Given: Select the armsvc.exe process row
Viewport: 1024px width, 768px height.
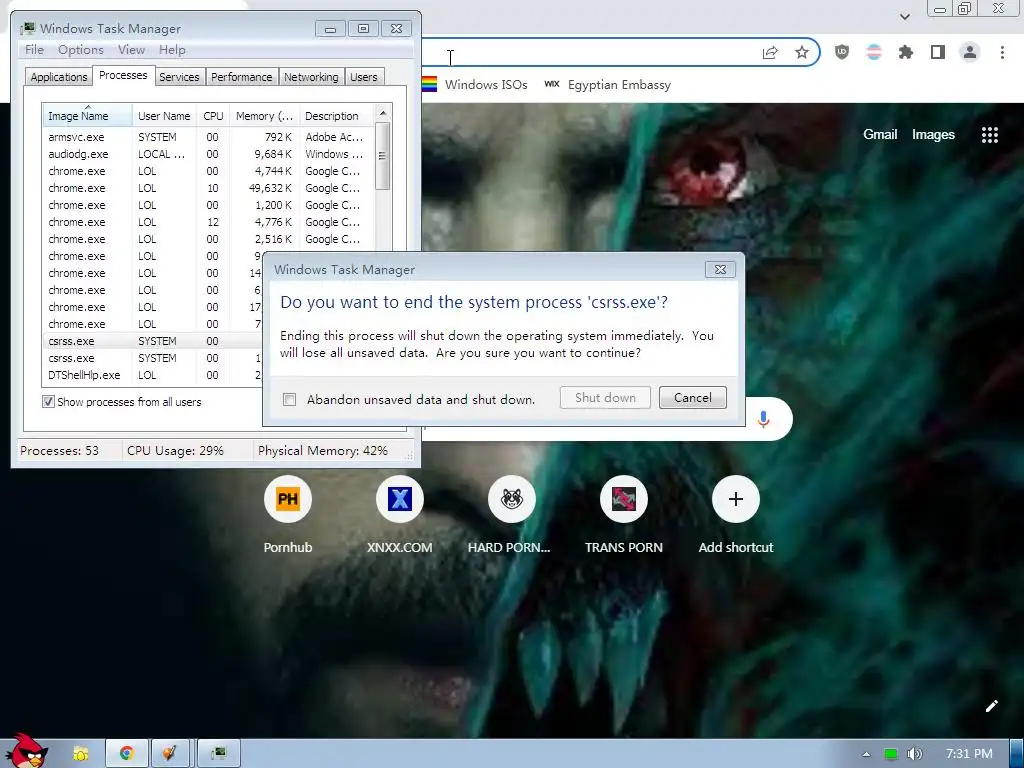Looking at the screenshot, I should click(x=208, y=137).
